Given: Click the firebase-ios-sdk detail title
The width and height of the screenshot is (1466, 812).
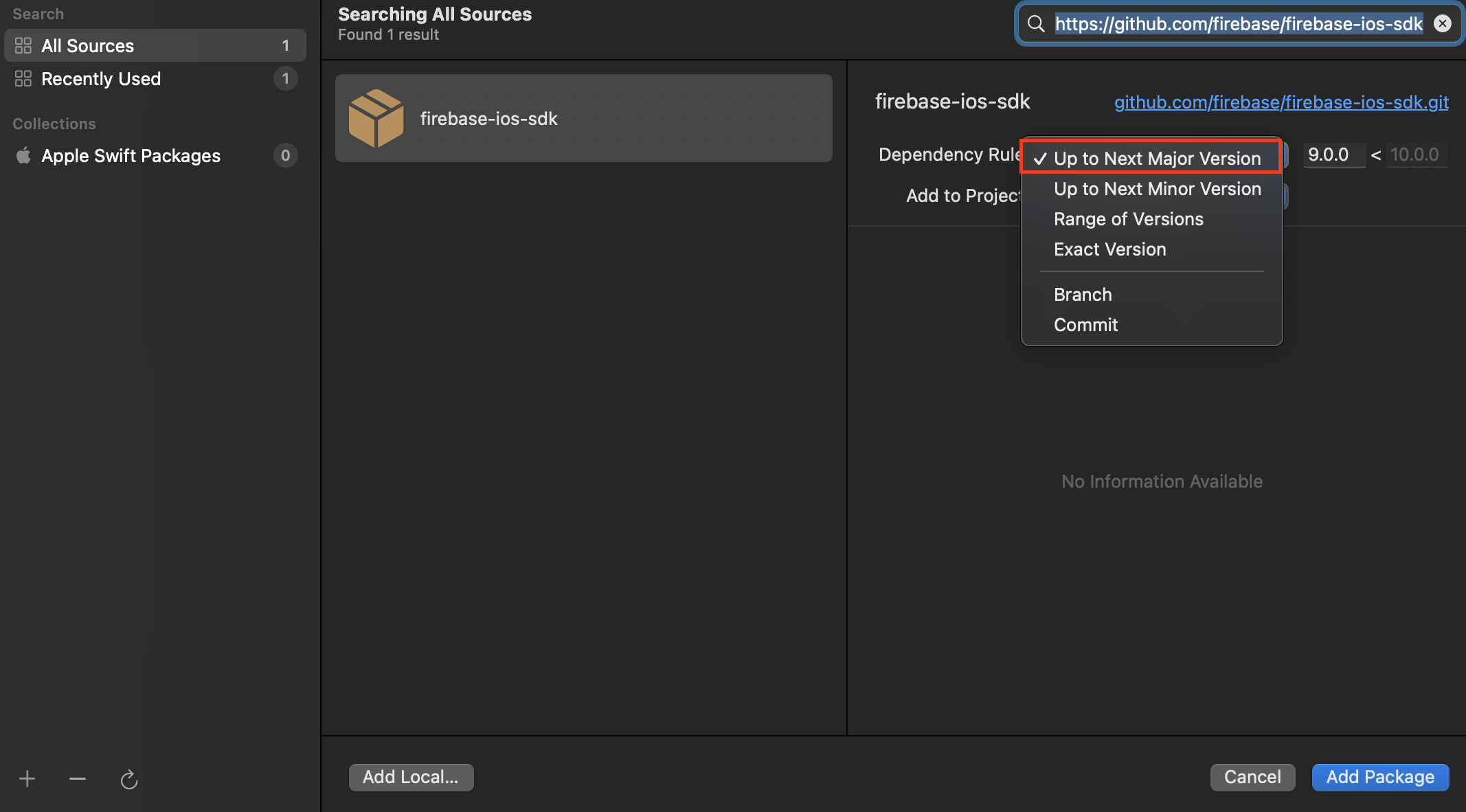Looking at the screenshot, I should (952, 101).
